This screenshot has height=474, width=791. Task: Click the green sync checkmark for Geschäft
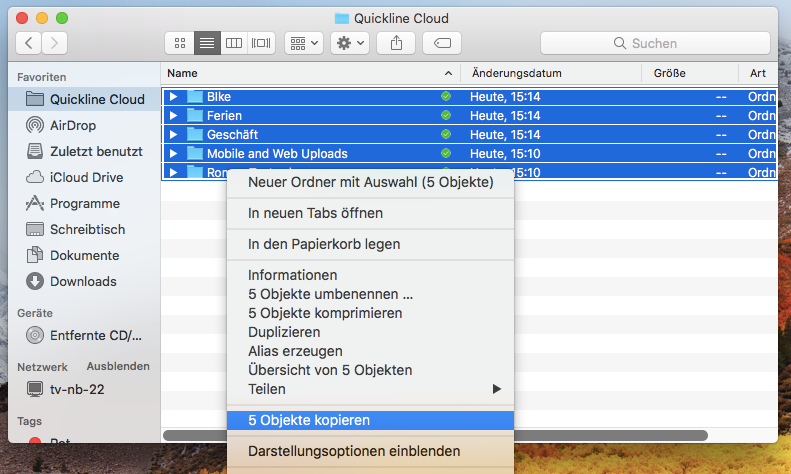pos(446,134)
